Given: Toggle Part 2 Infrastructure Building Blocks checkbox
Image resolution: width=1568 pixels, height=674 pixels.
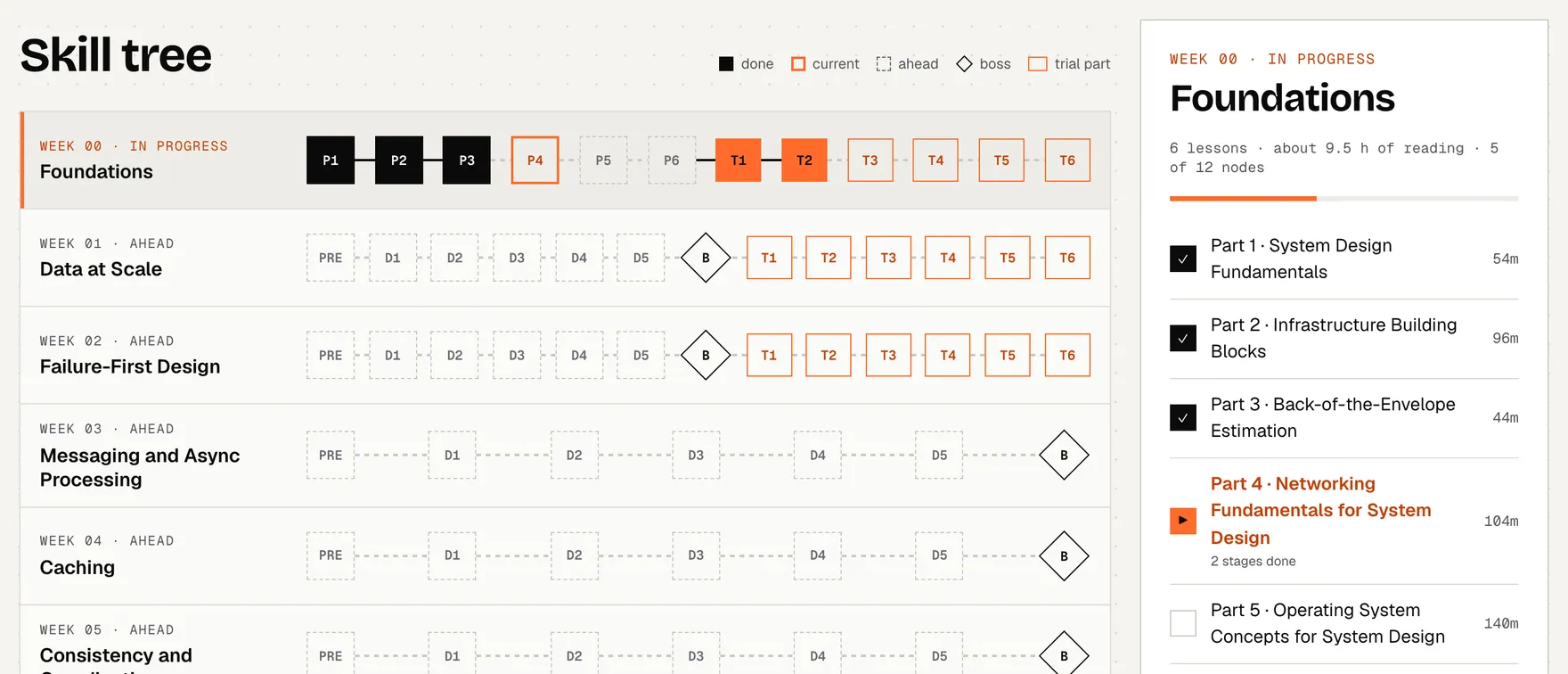Looking at the screenshot, I should point(1183,338).
